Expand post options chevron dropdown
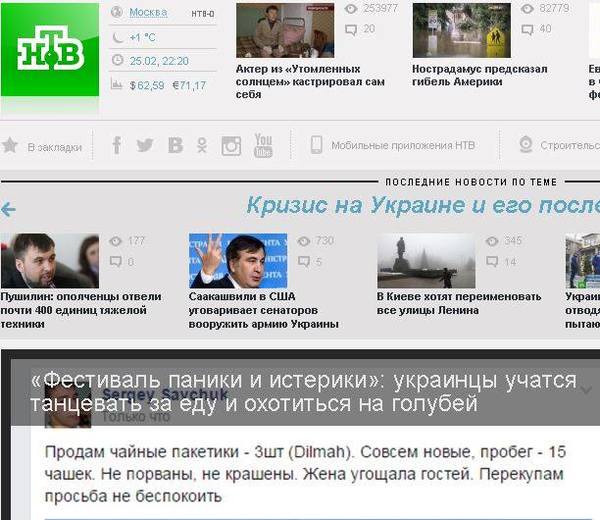The image size is (600, 520). click(x=586, y=390)
